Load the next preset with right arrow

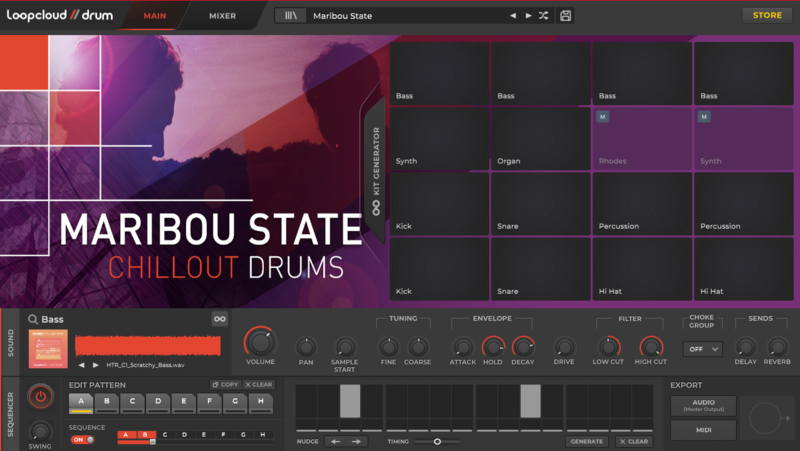point(528,16)
